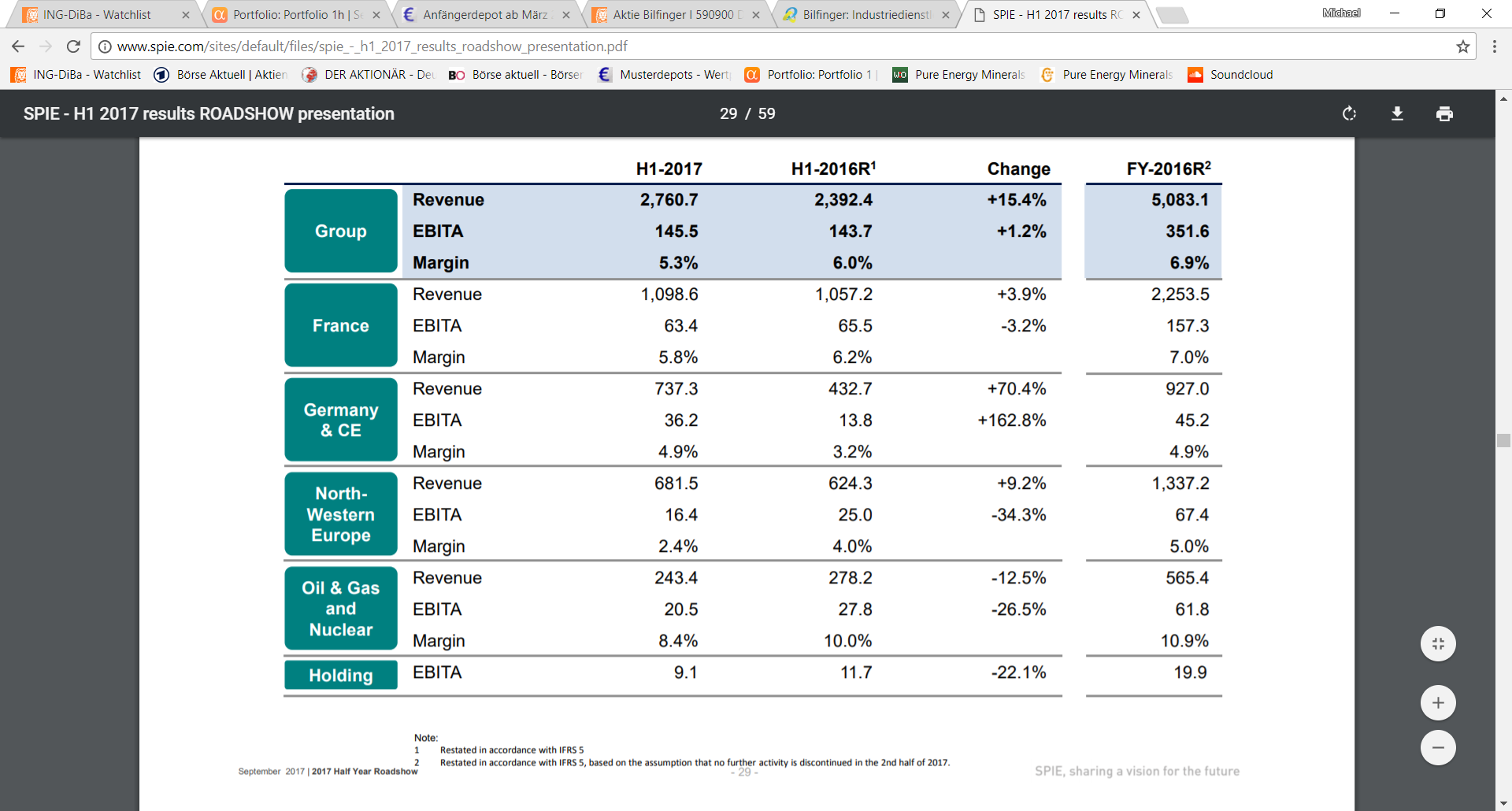
Task: Click the H1-2017 column header
Action: pos(669,168)
